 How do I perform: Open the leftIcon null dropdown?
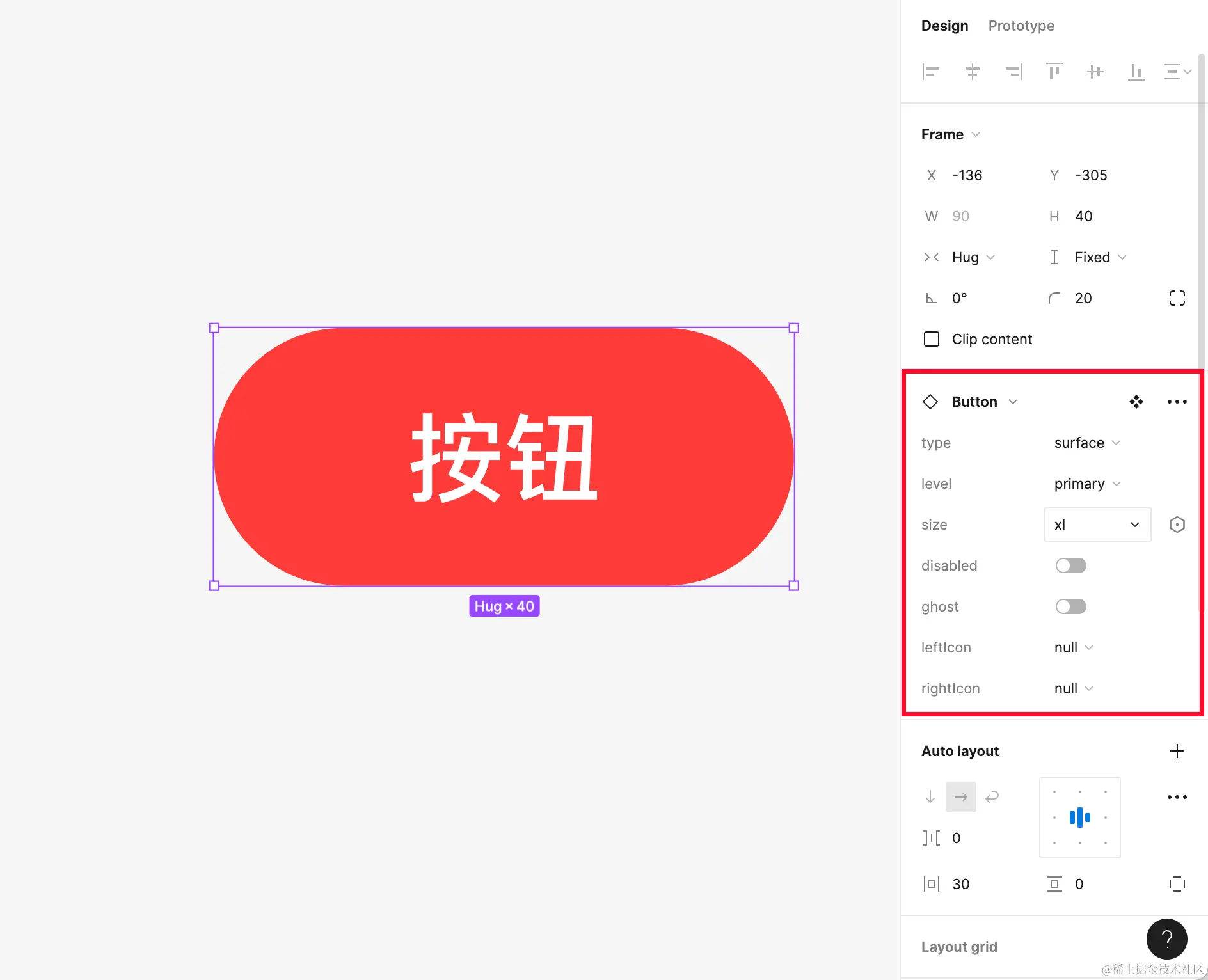(1074, 647)
